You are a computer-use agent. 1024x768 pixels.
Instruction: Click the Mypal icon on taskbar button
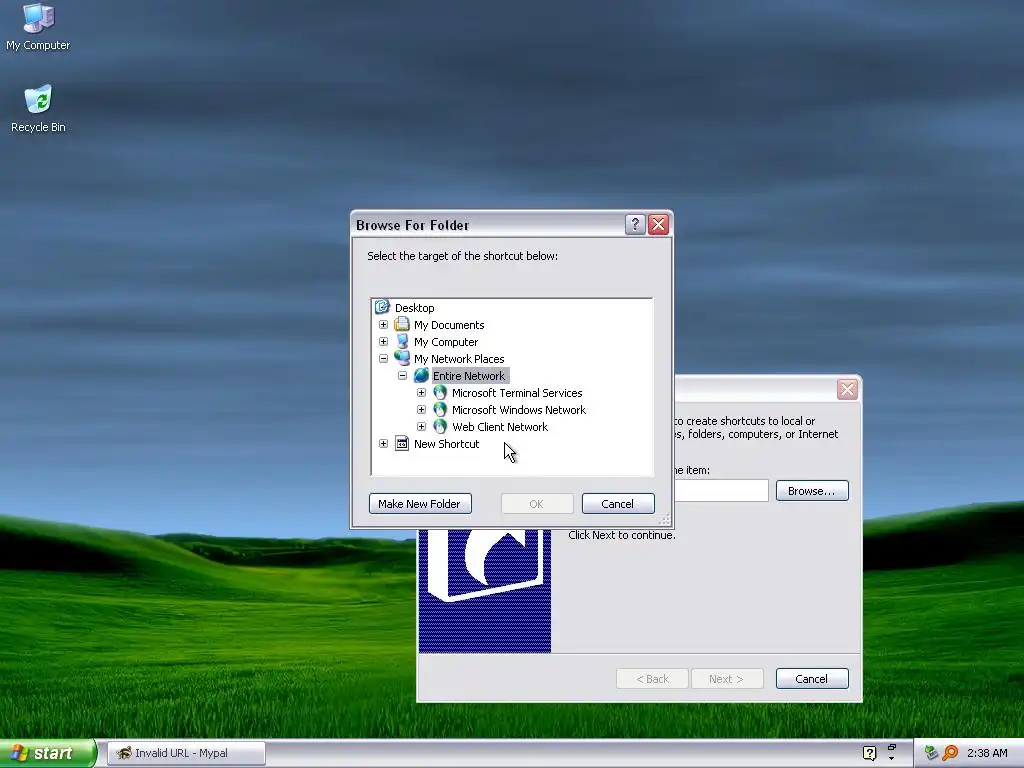coord(123,753)
